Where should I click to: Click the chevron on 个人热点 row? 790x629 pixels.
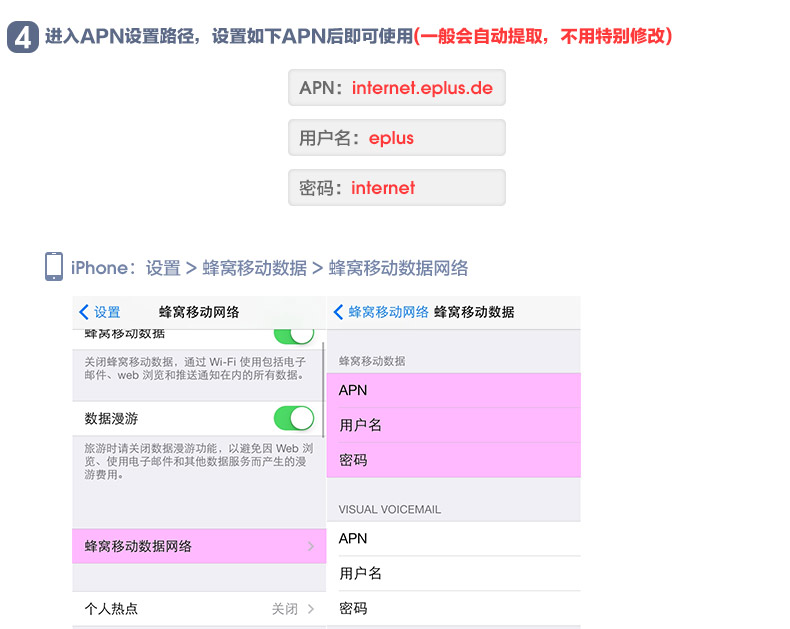311,608
